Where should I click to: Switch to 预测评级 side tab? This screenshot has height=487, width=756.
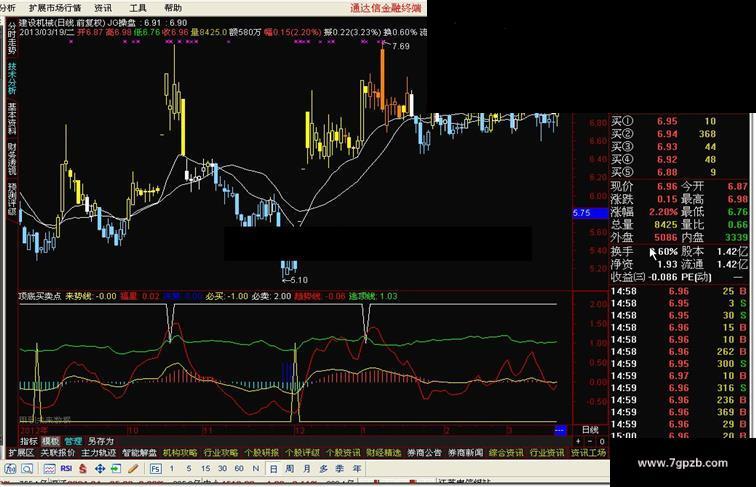[12, 199]
